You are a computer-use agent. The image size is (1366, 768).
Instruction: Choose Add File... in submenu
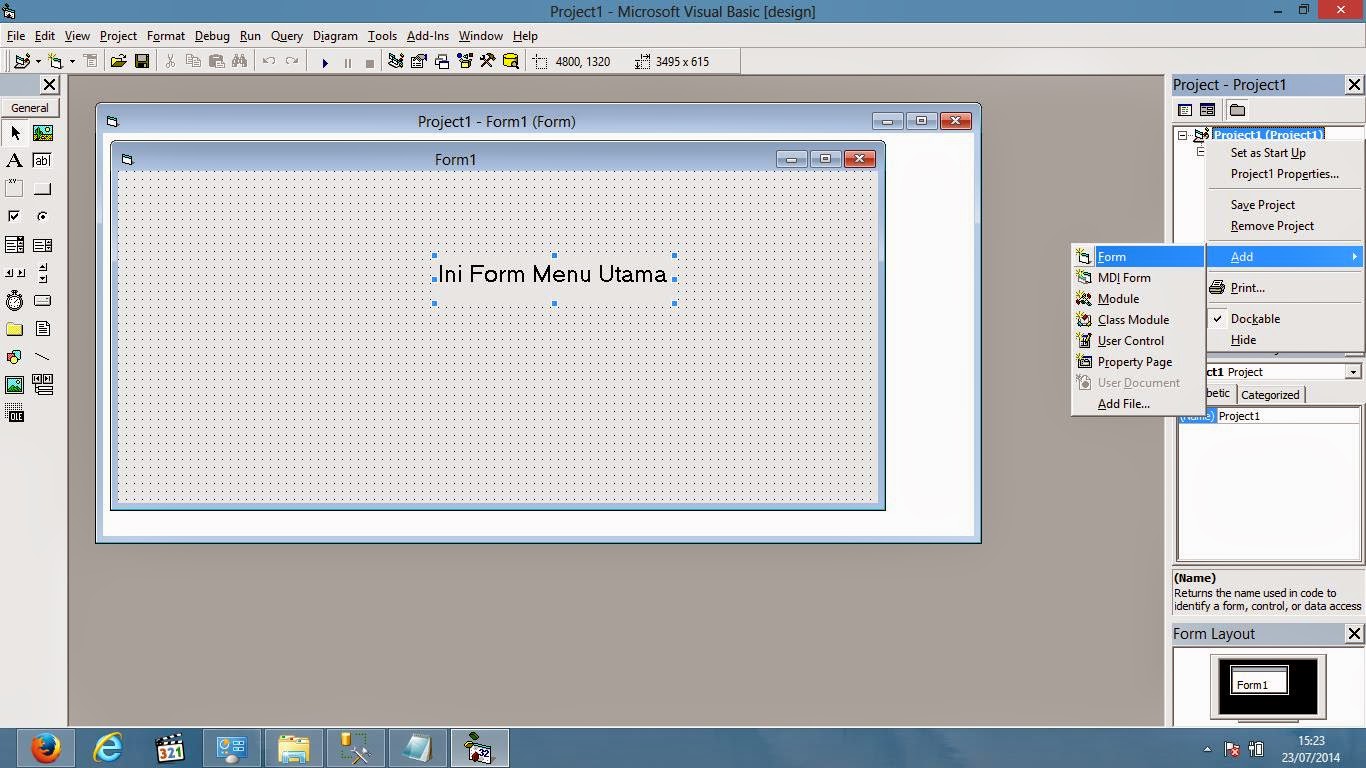pyautogui.click(x=1138, y=404)
